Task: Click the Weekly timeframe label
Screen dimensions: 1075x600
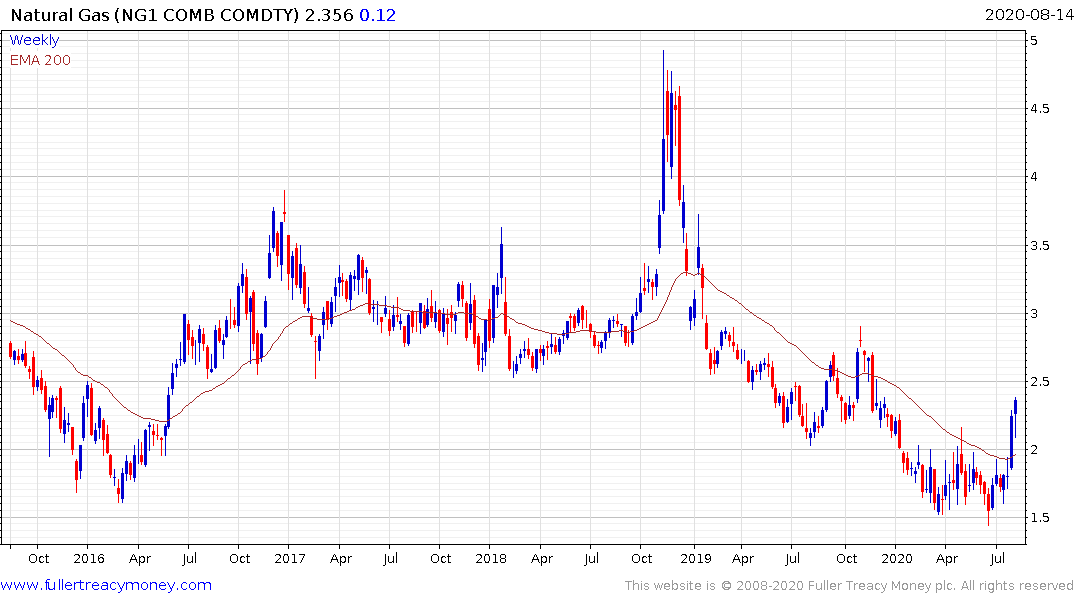Action: 34,40
